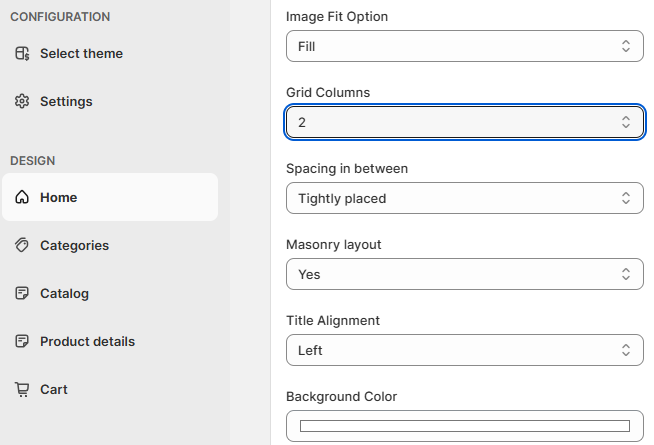Screen dimensions: 654x445
Task: Click the Masonry Yes chevron arrows
Action: 626,274
